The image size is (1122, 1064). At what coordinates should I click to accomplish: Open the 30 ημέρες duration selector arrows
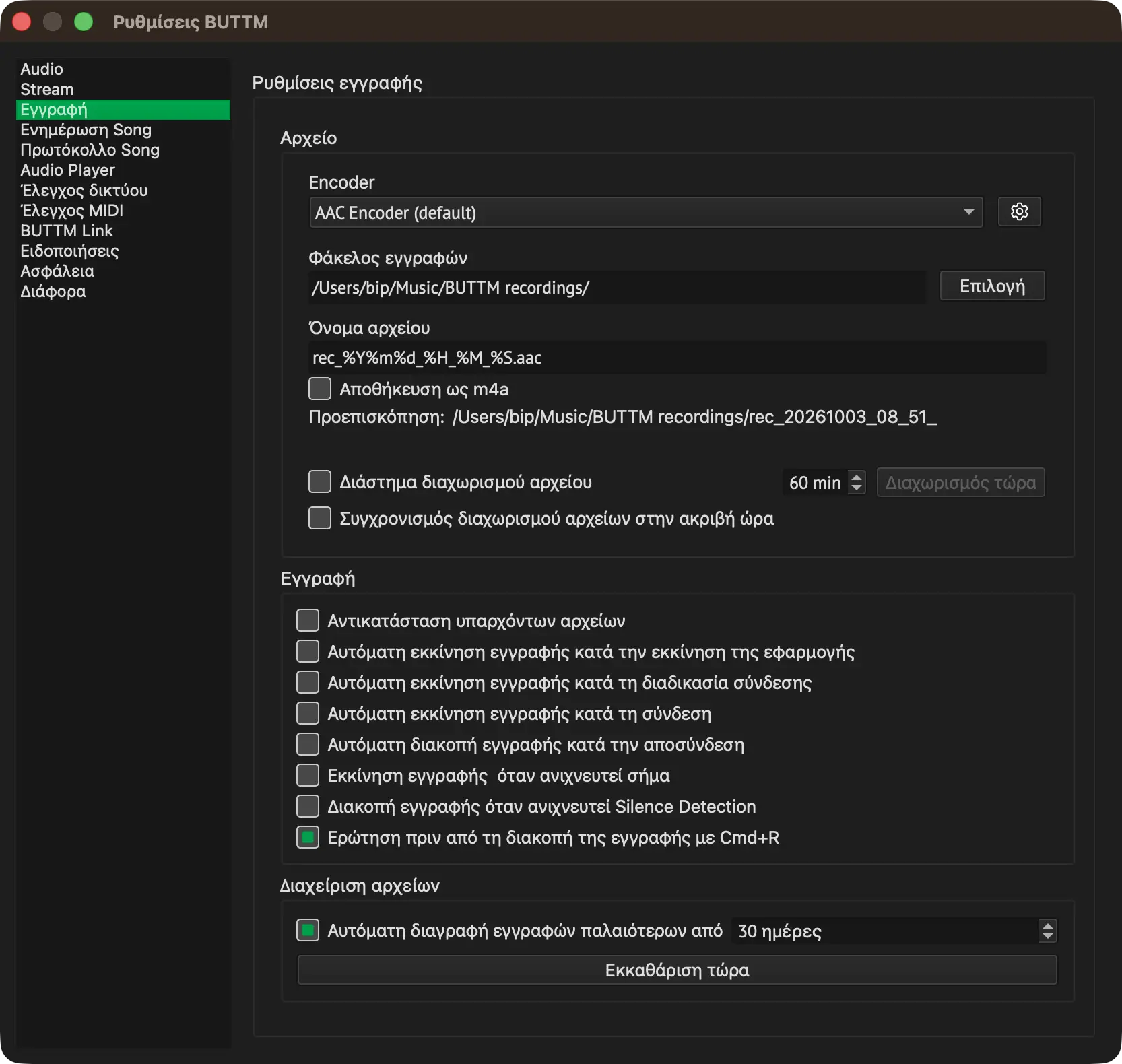click(x=1047, y=931)
